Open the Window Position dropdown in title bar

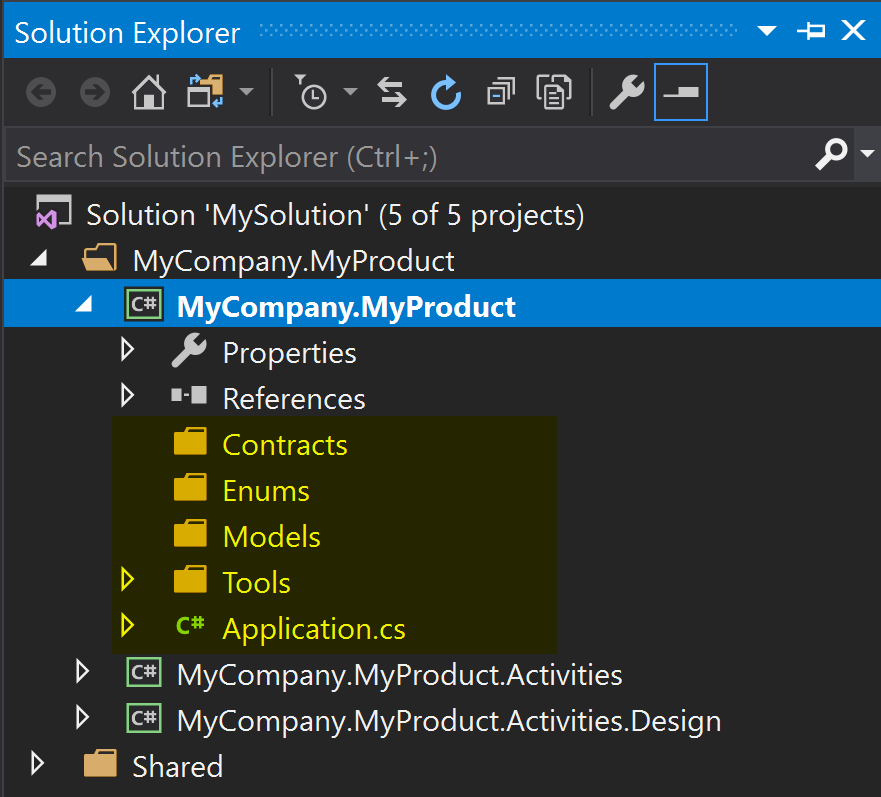(x=767, y=32)
